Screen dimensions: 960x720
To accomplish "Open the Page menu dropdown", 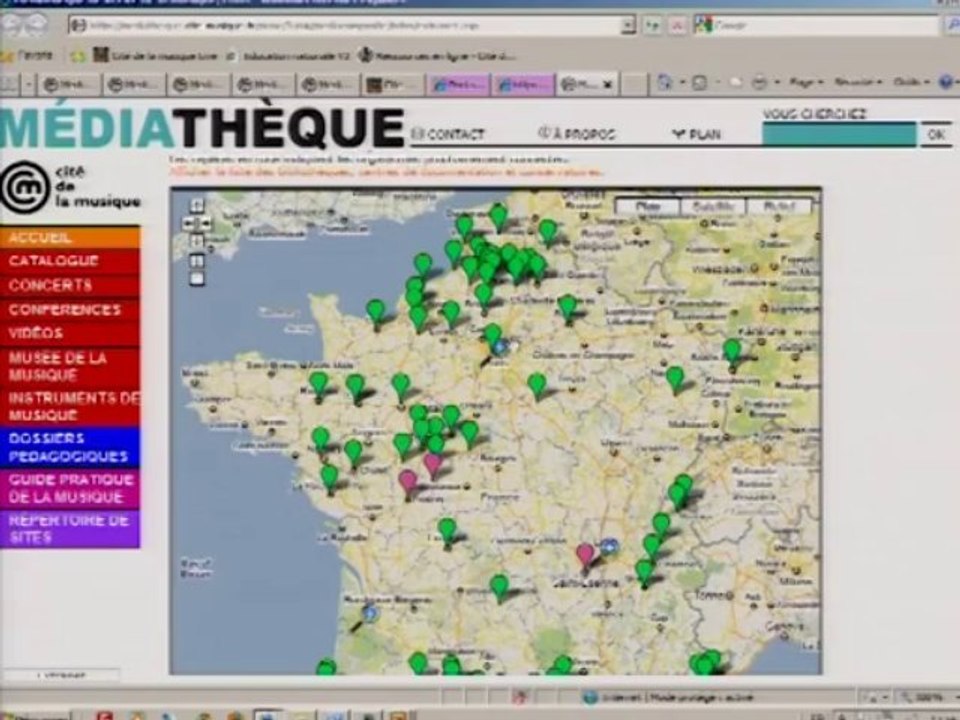I will (805, 82).
